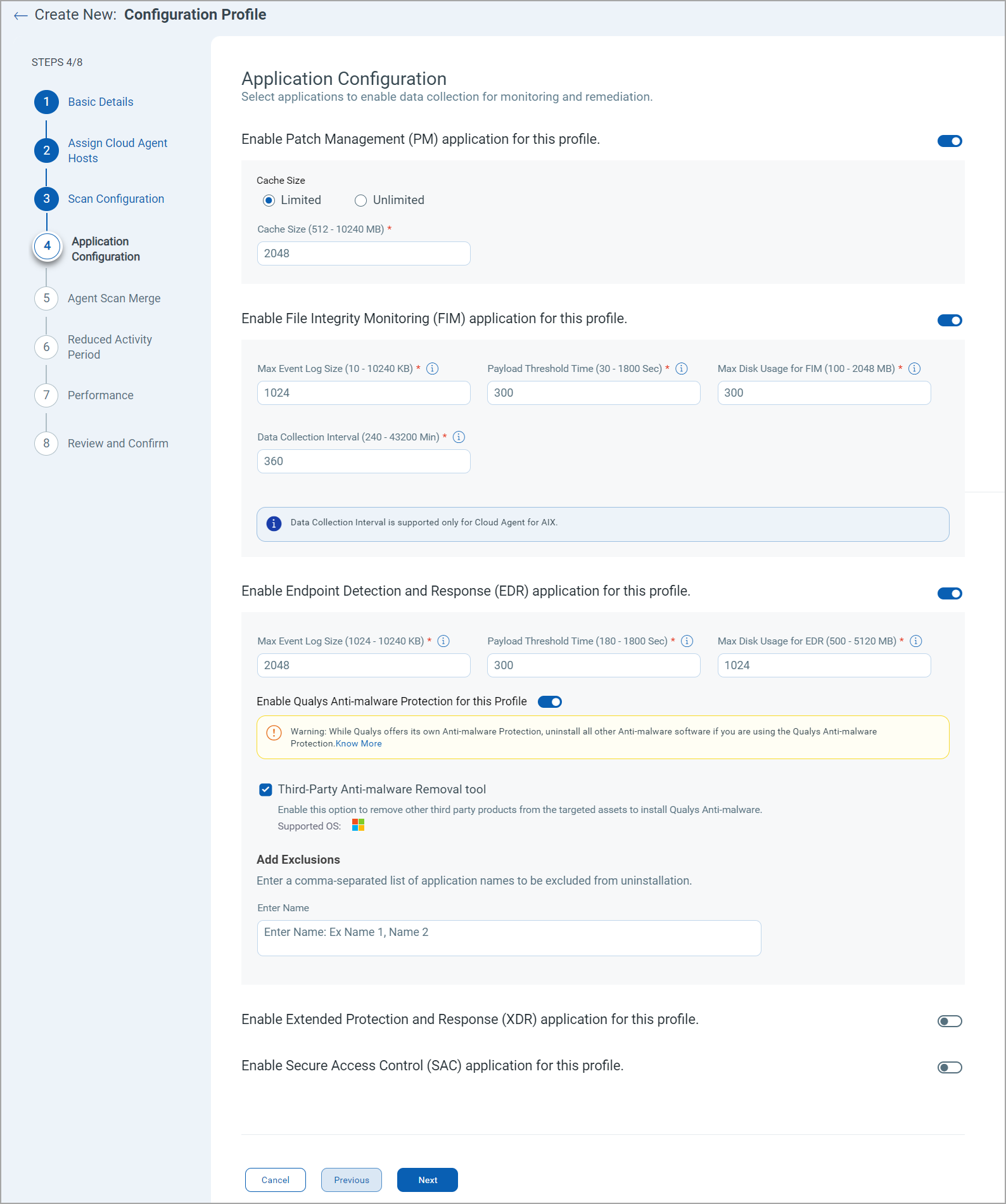
Task: Go to Assign Cloud Agent Hosts step
Action: tap(118, 151)
